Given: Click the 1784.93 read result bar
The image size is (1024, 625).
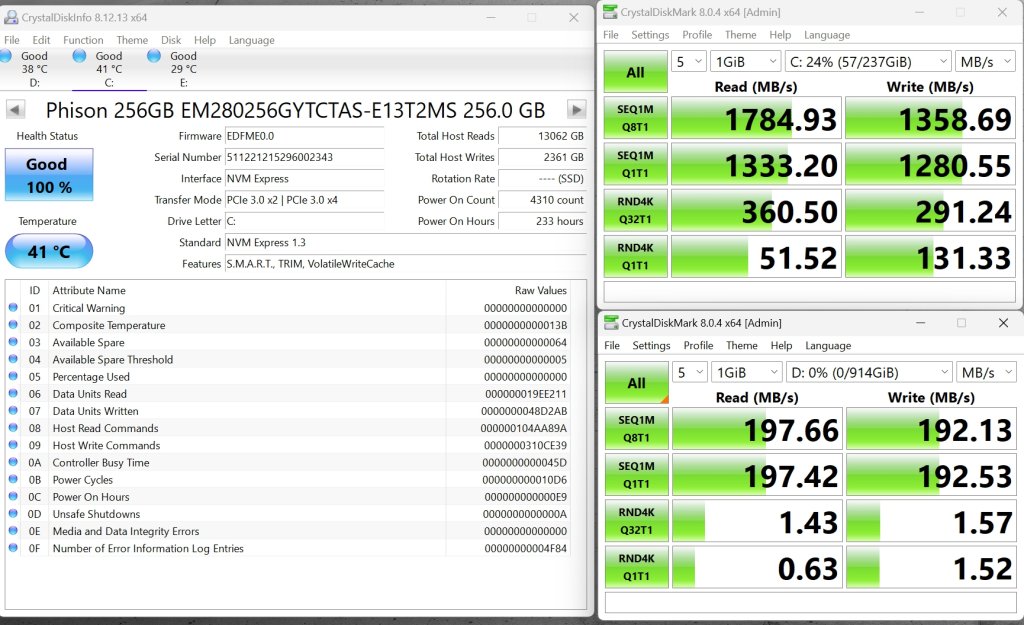Looking at the screenshot, I should coord(756,118).
